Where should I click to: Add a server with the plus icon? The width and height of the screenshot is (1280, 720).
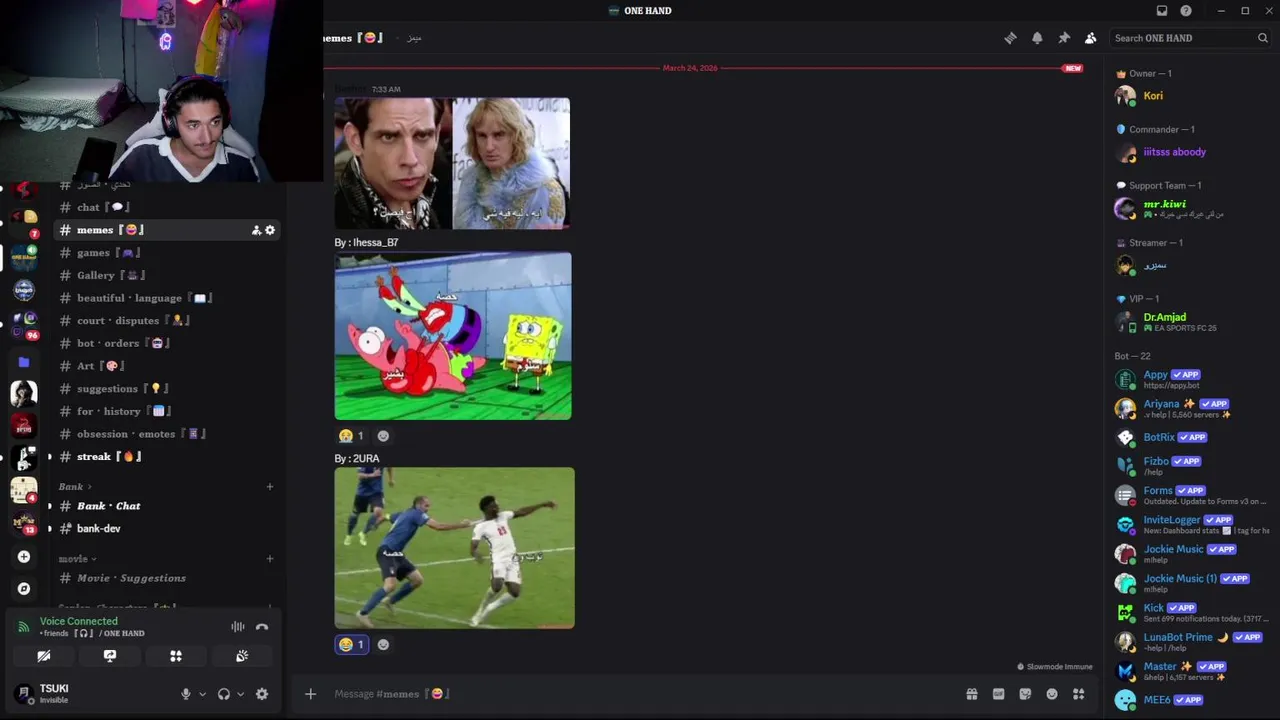pyautogui.click(x=24, y=557)
